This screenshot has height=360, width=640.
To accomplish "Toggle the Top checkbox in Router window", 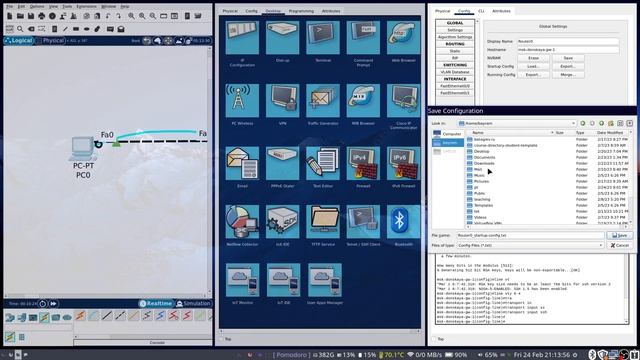I will tap(435, 339).
